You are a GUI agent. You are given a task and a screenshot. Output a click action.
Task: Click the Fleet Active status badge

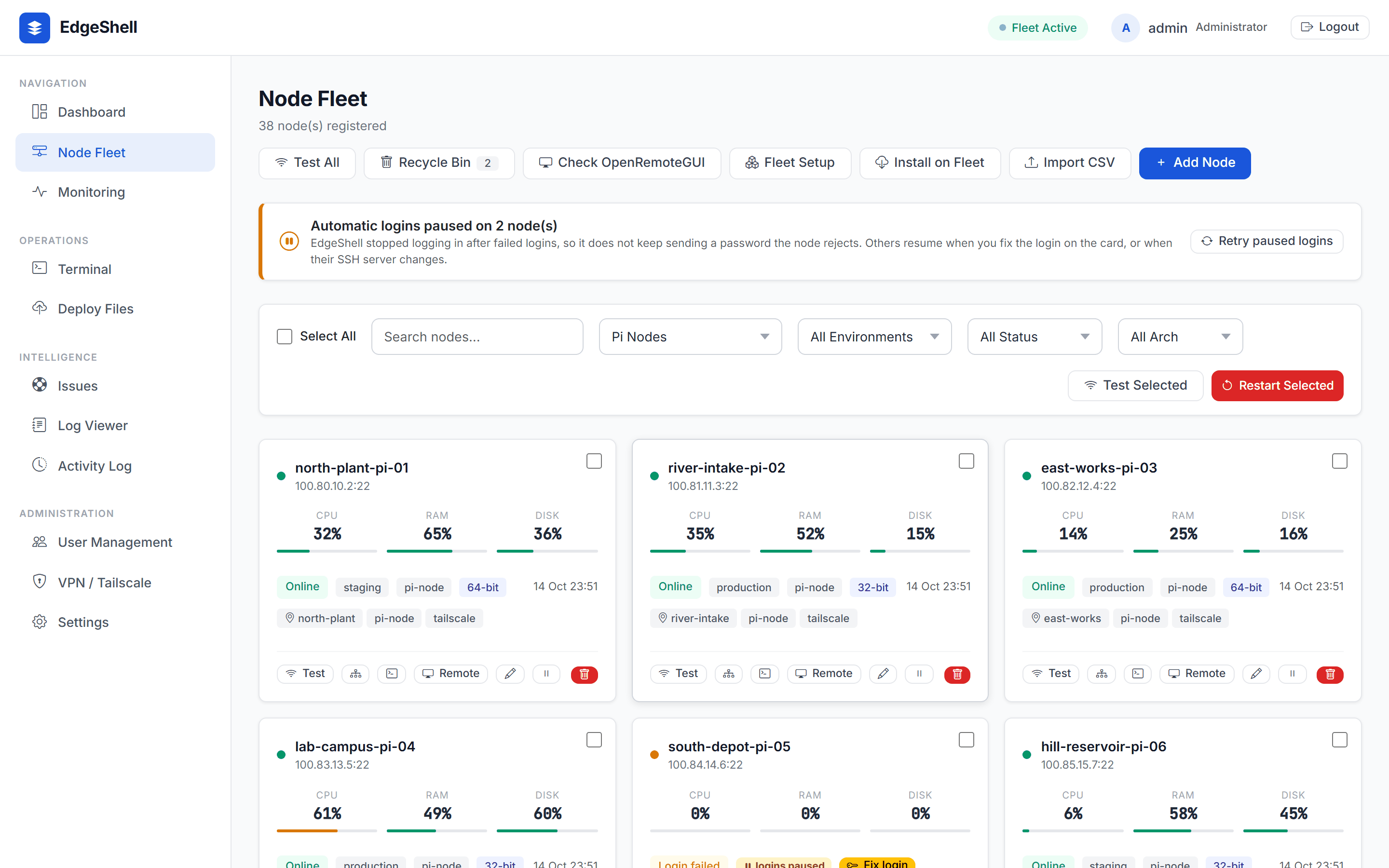1038,27
